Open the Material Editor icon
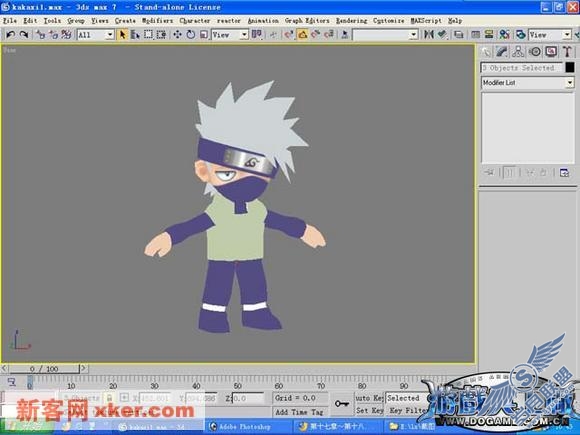Screen dimensions: 580x435 504,35
